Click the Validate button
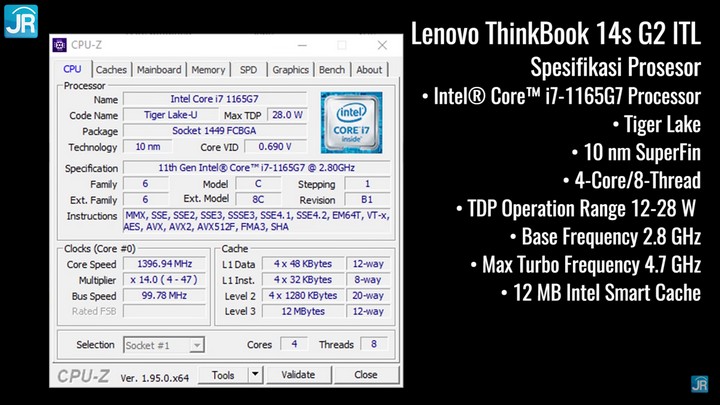The image size is (720, 405). [298, 375]
